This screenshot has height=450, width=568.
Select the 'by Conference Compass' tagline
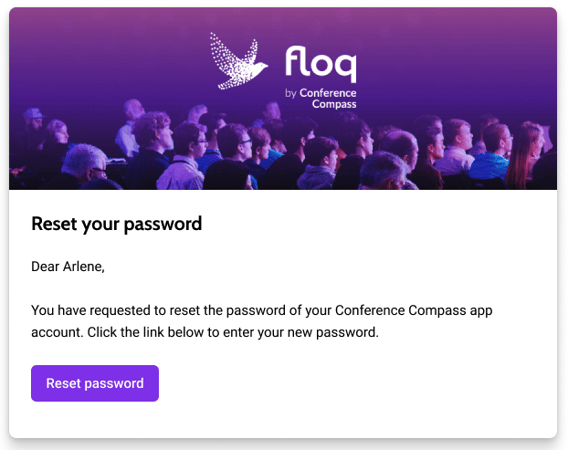(321, 98)
